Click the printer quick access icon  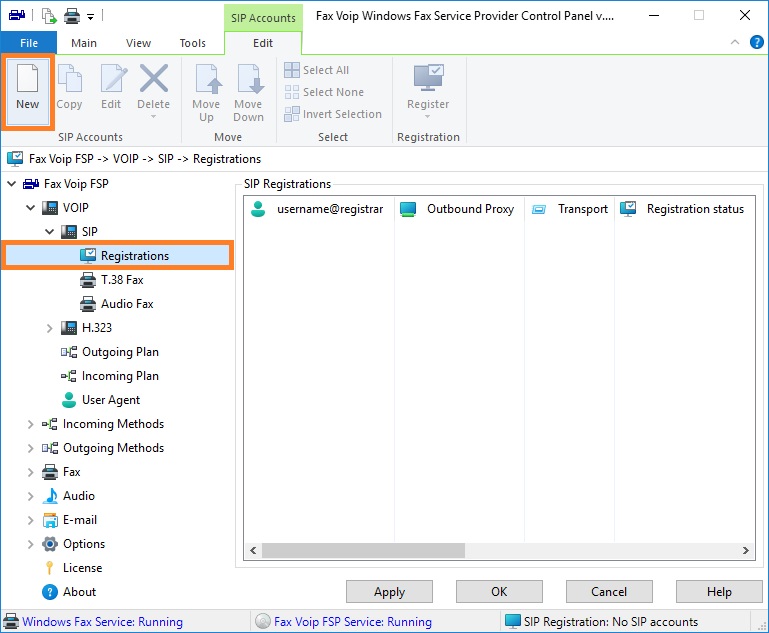click(x=72, y=16)
